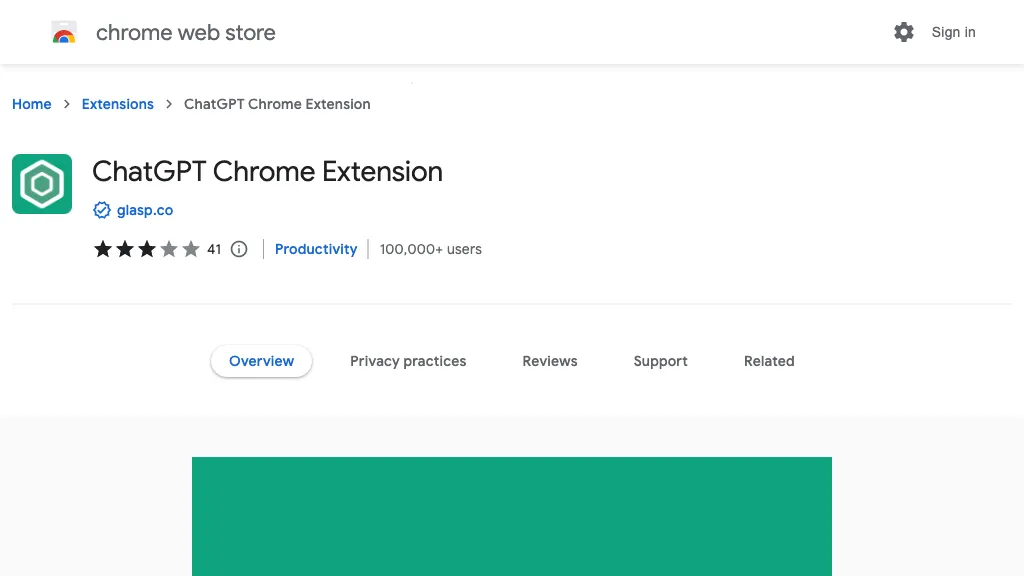View the Related tab
Screen dimensions: 1024x576
tap(769, 361)
